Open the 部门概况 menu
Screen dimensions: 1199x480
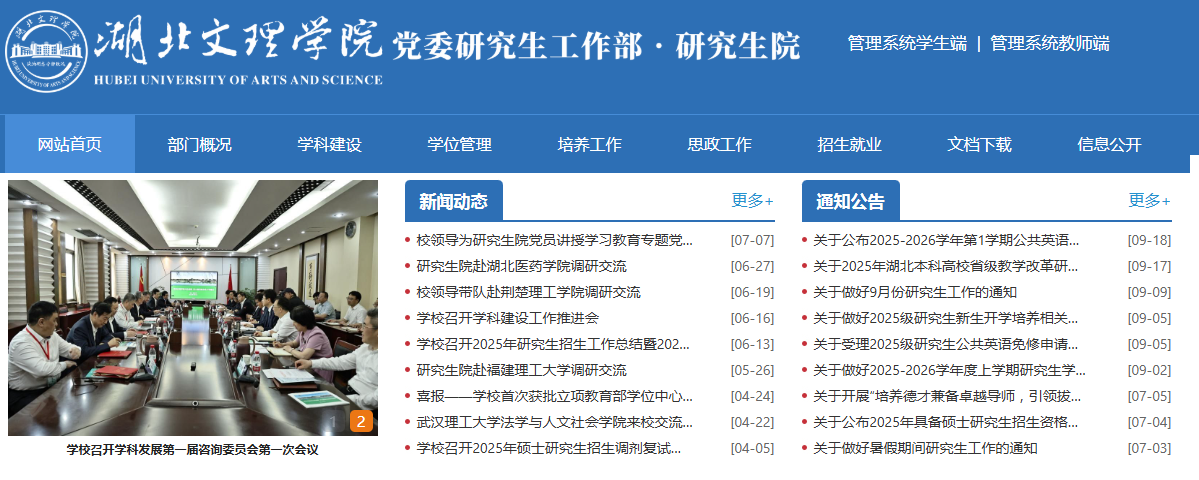[x=199, y=144]
